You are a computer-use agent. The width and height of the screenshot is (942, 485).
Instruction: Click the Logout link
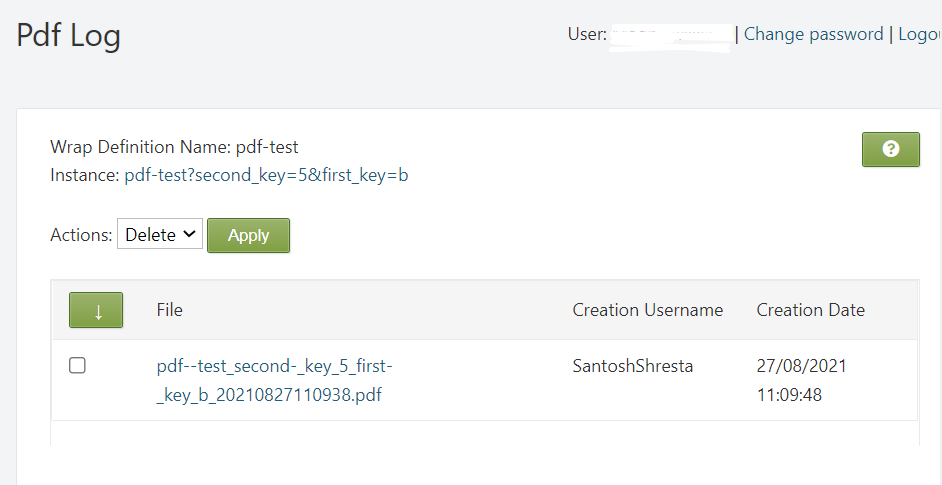pyautogui.click(x=919, y=34)
